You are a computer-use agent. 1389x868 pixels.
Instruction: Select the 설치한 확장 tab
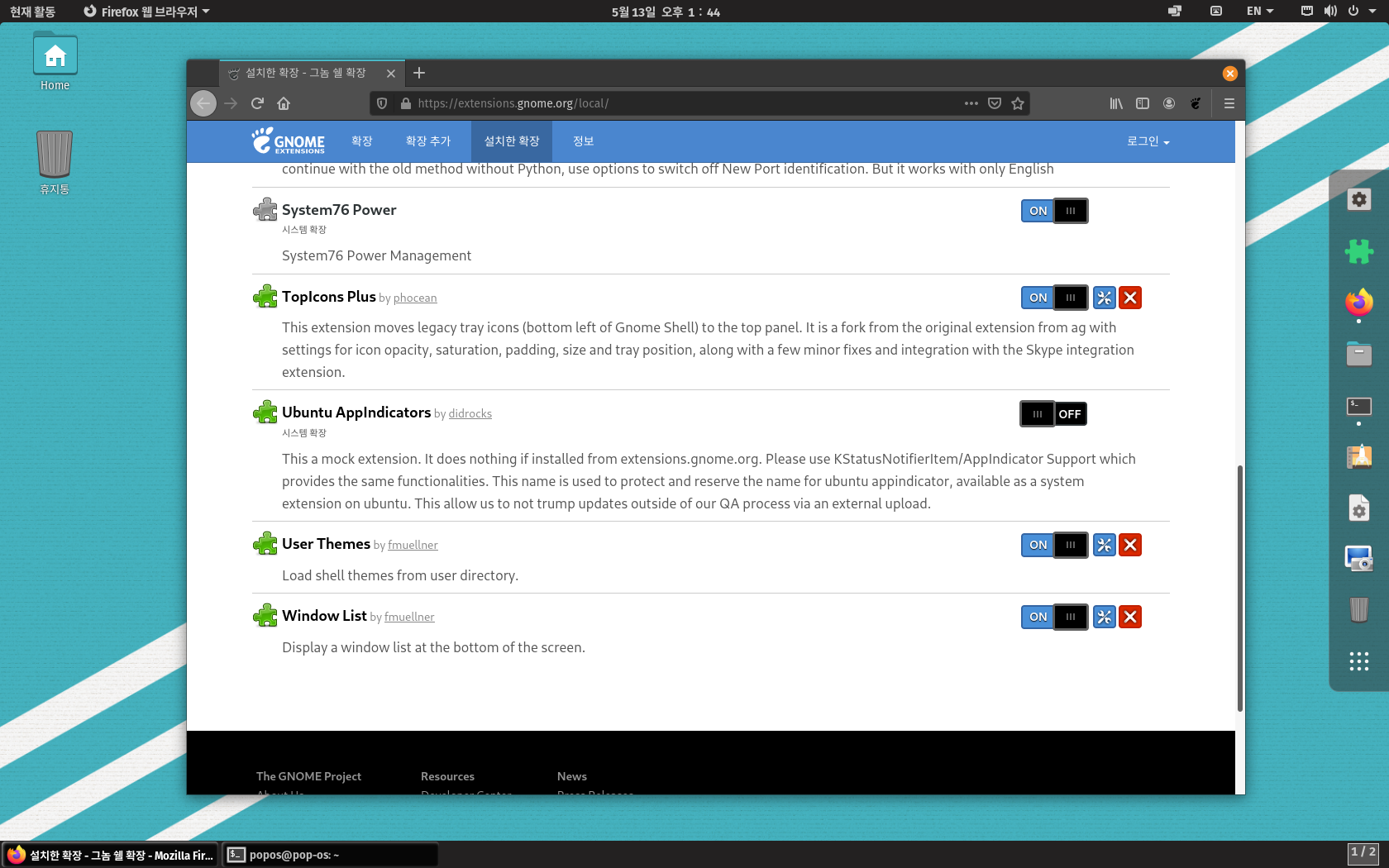point(512,141)
